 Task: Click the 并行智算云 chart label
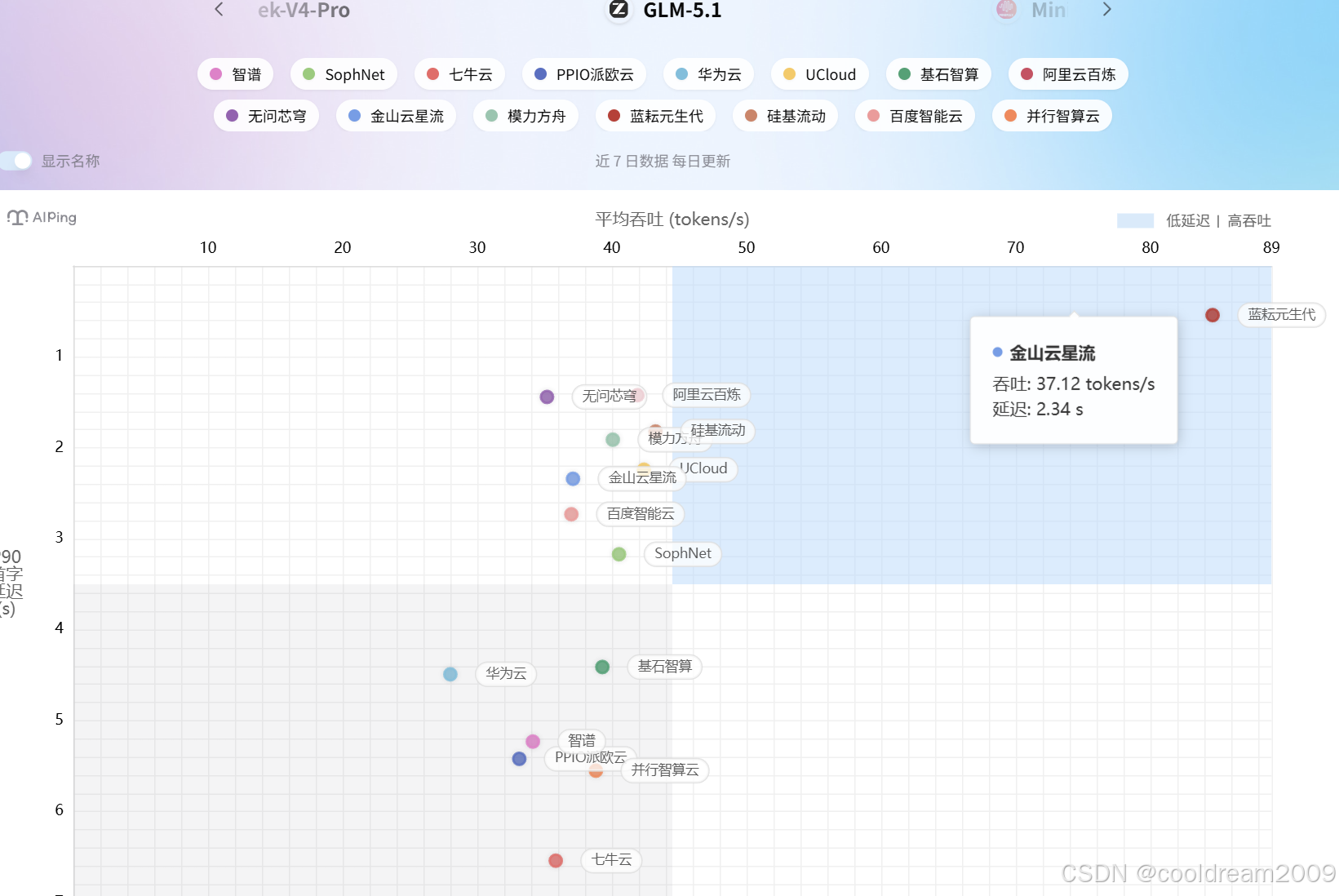665,770
